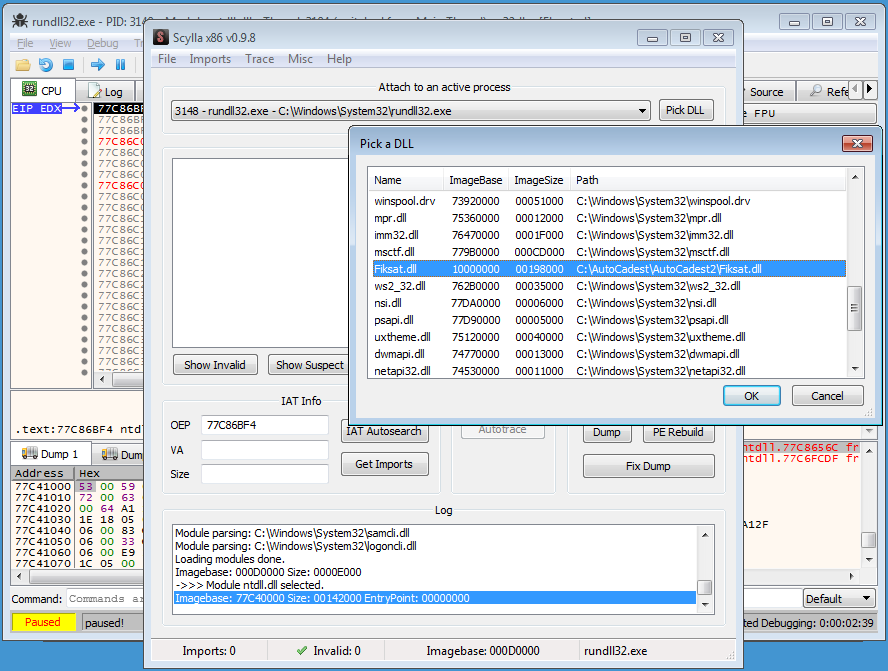The width and height of the screenshot is (888, 671).
Task: Switch to the Source tab in x64dbg
Action: [766, 92]
